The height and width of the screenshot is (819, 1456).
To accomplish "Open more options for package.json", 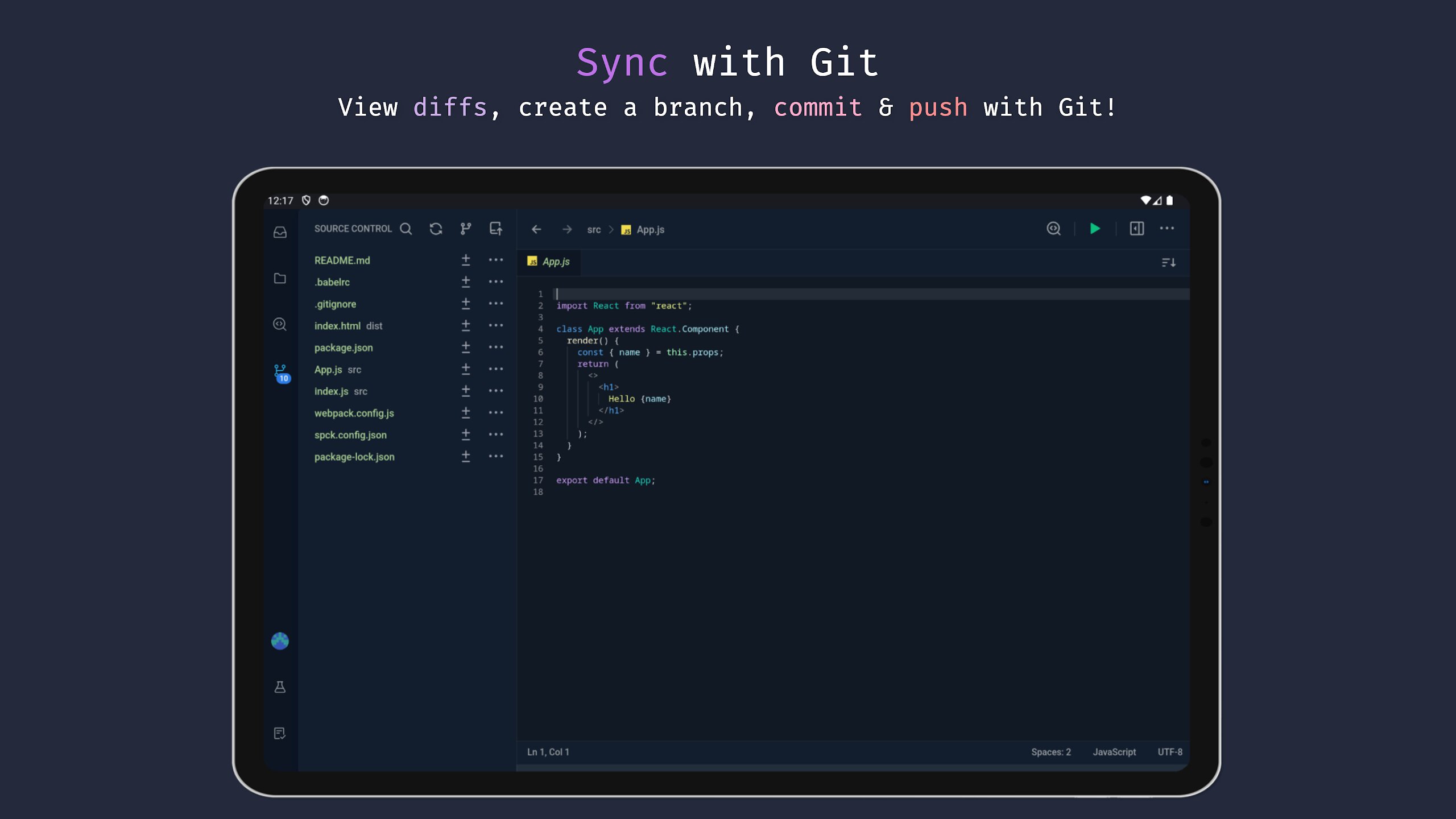I will (x=496, y=348).
